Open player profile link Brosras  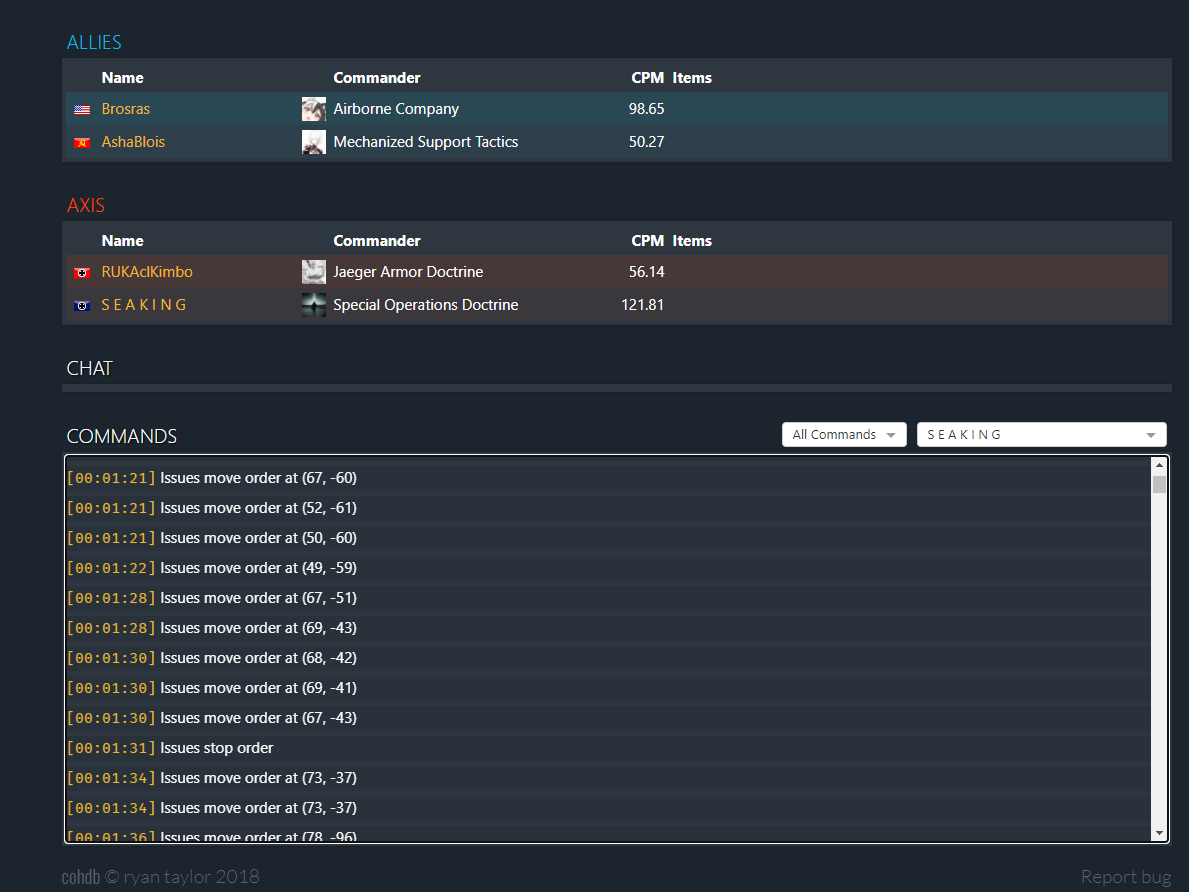click(x=126, y=109)
